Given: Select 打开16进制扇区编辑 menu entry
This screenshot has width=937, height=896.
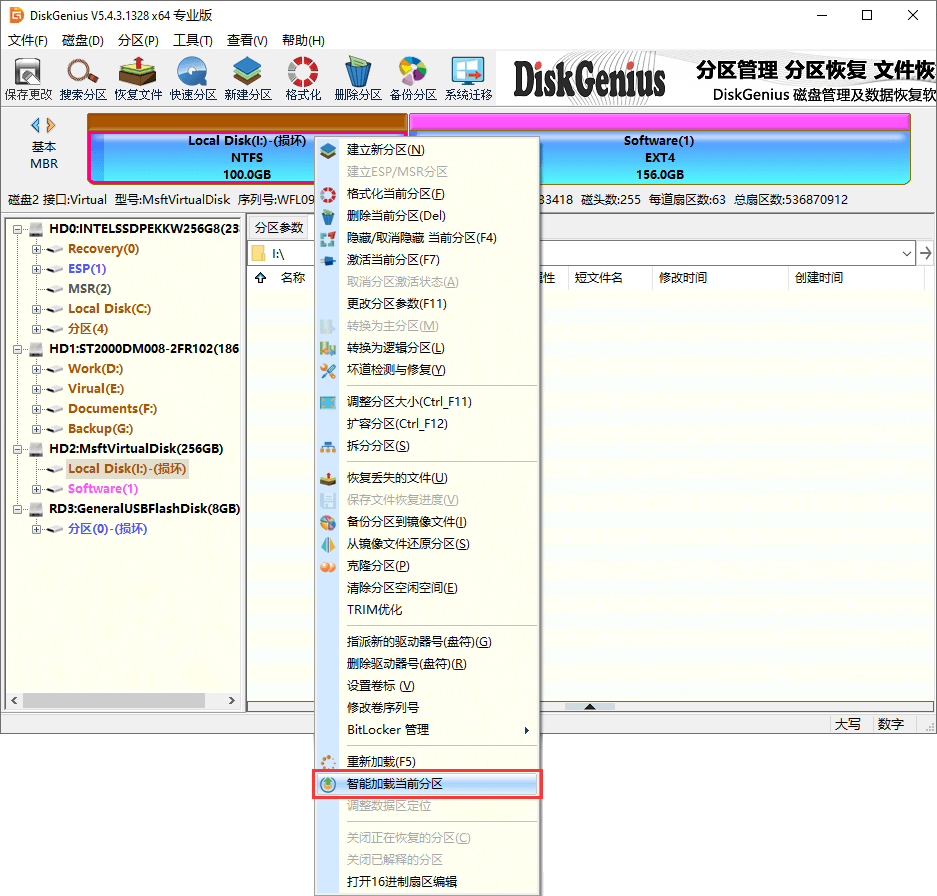Looking at the screenshot, I should click(428, 882).
